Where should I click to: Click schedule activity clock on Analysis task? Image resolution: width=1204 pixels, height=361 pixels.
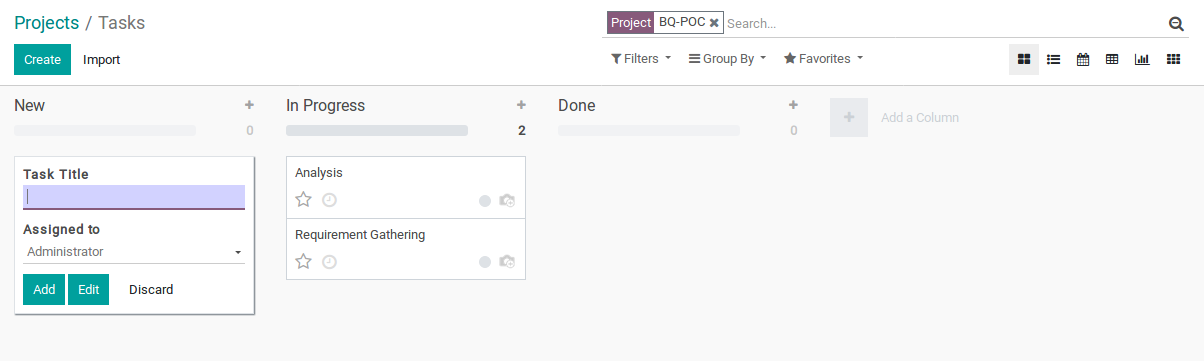[329, 200]
